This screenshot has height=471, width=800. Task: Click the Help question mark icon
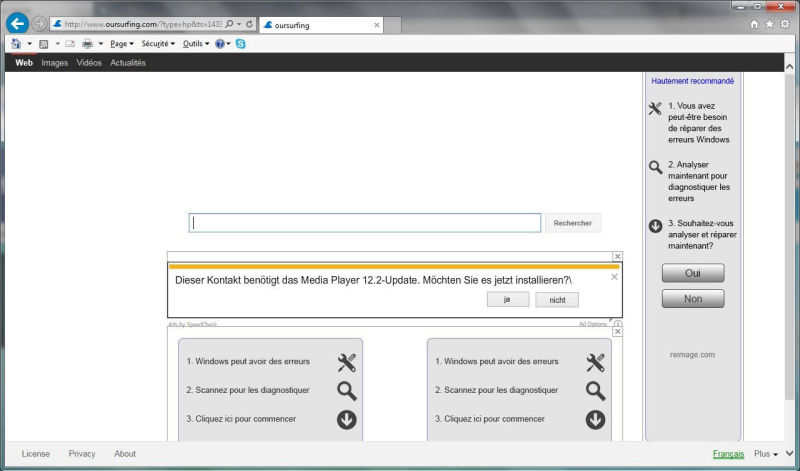click(219, 44)
